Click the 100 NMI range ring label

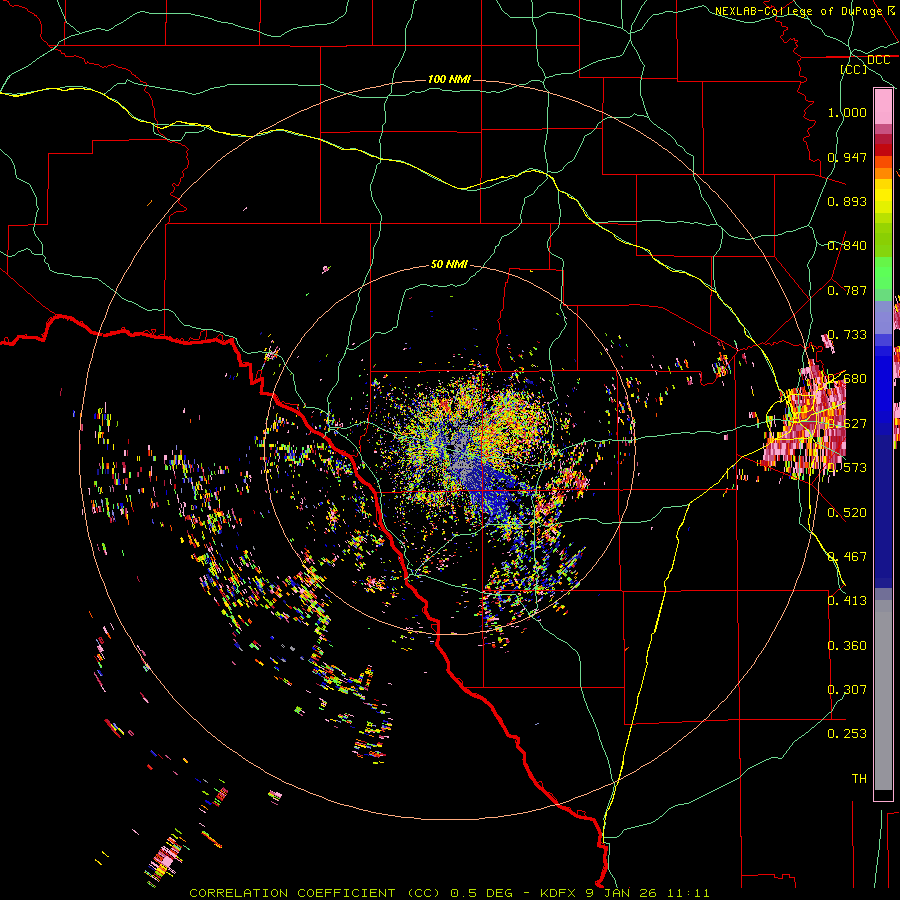(x=449, y=79)
